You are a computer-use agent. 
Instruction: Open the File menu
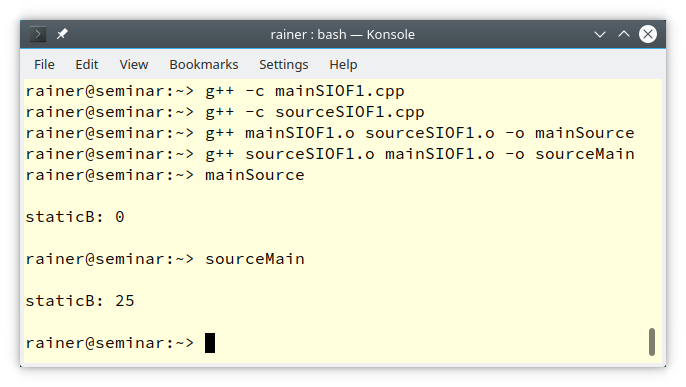pos(44,65)
